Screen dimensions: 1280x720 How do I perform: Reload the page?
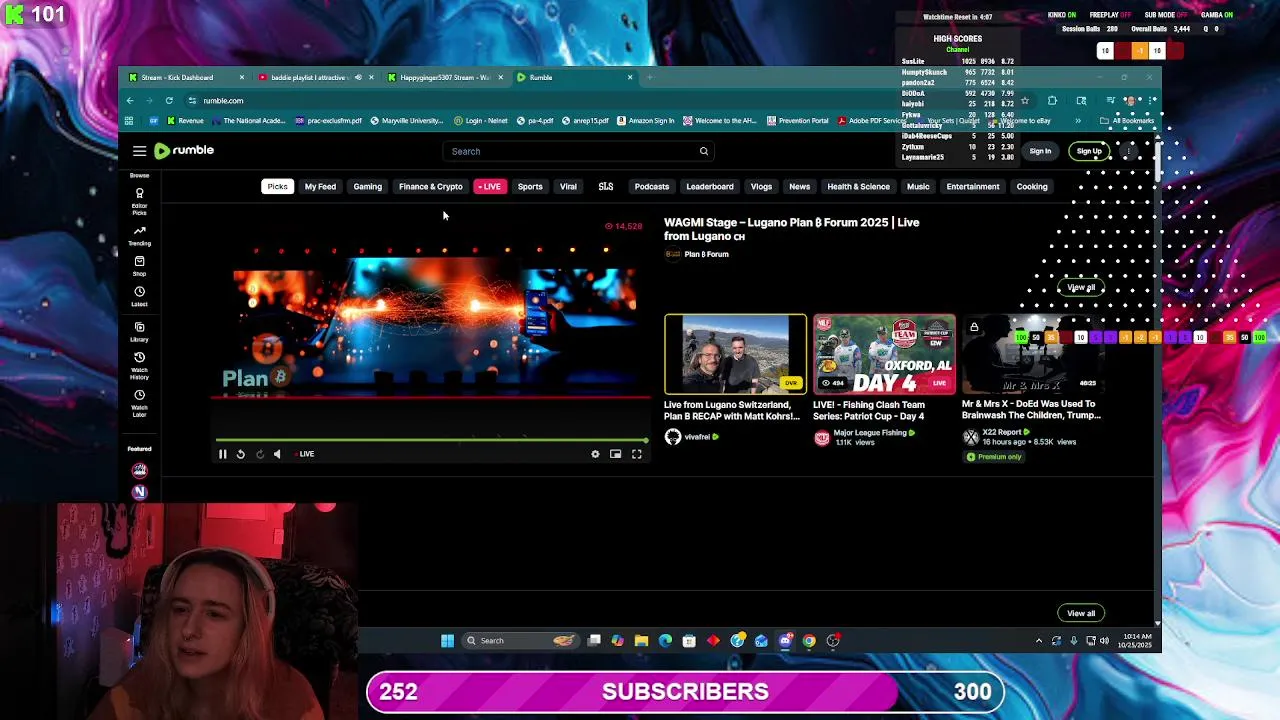(169, 100)
